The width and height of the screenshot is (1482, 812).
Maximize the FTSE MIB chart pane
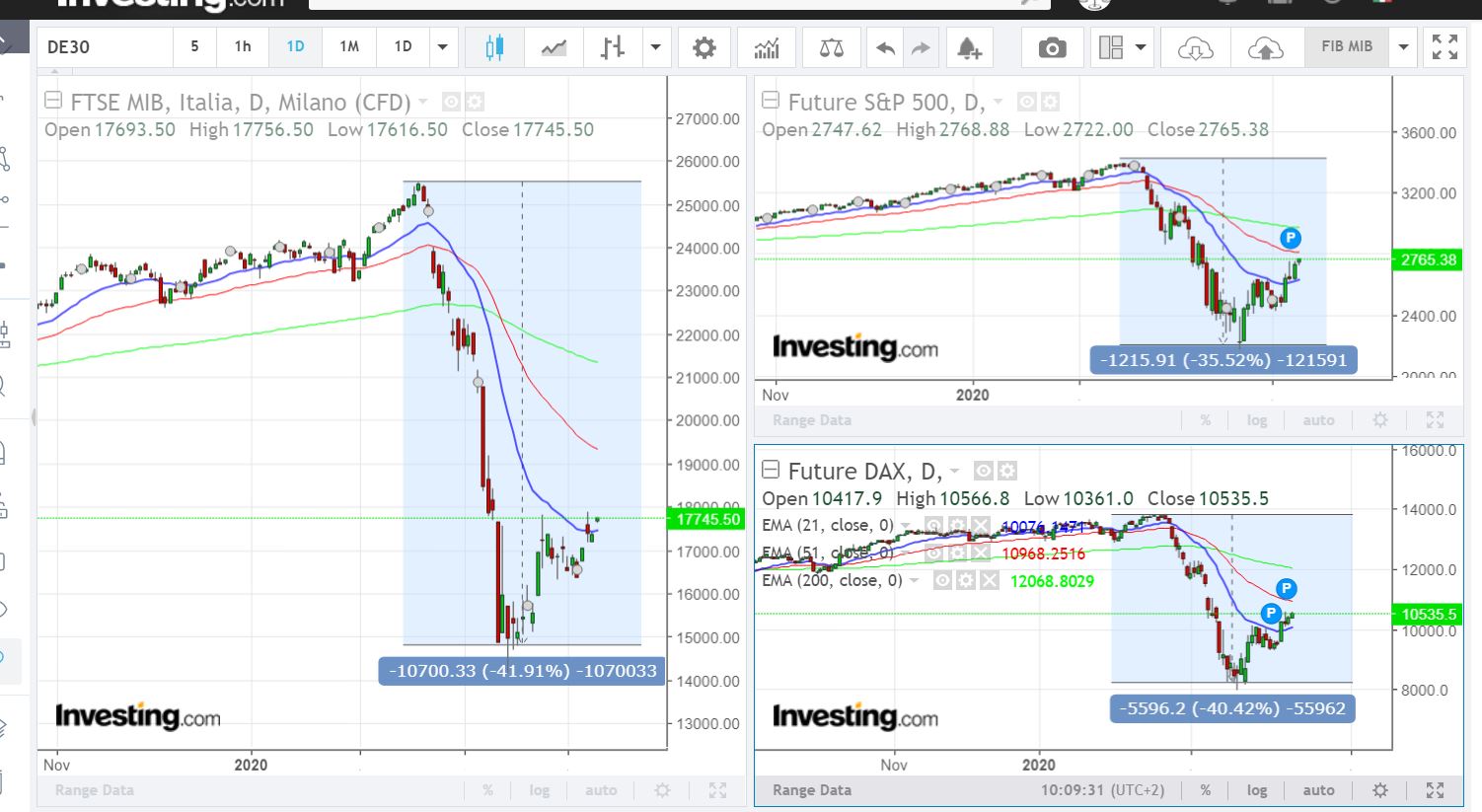[717, 790]
